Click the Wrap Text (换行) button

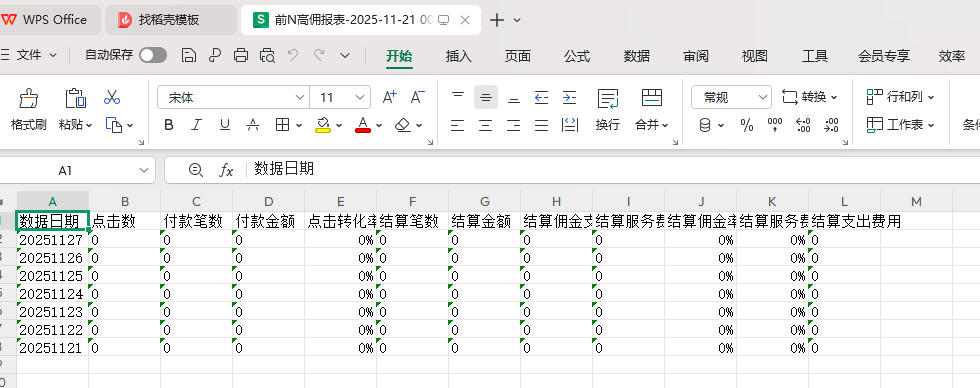tap(608, 109)
